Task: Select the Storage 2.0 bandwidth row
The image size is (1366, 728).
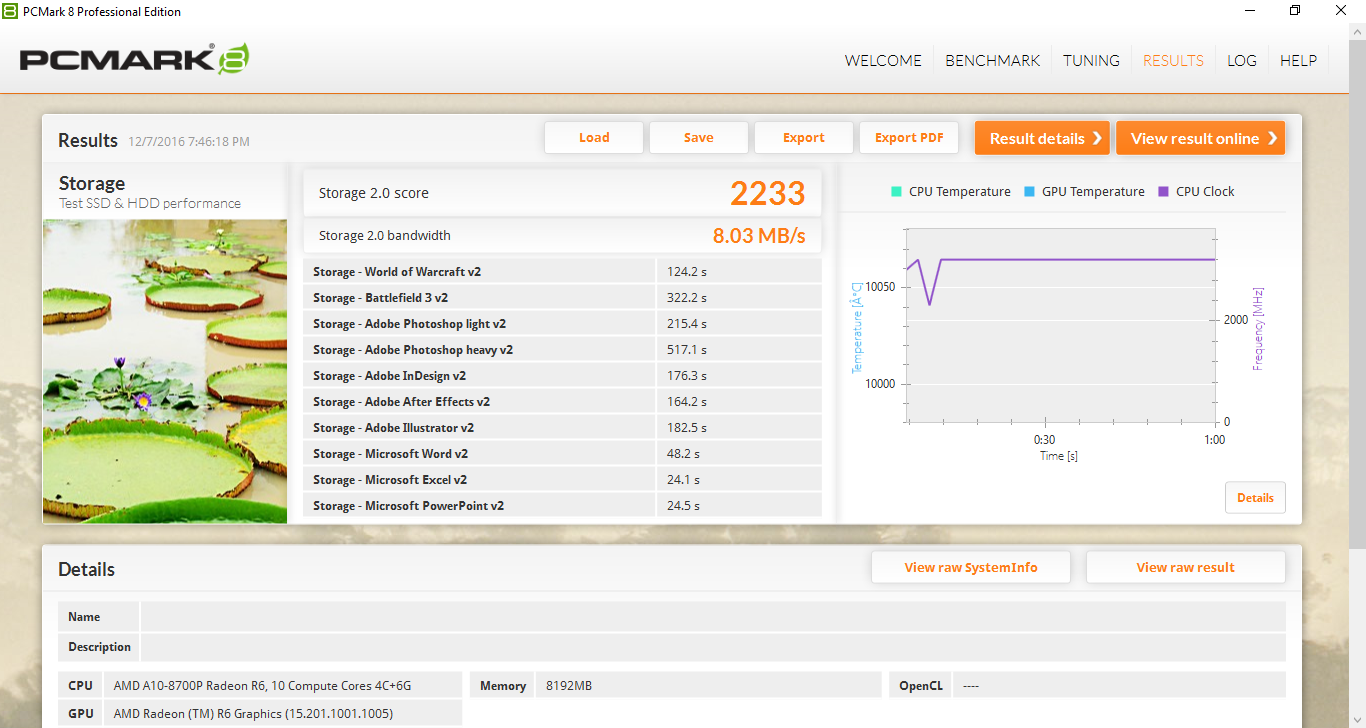Action: coord(562,236)
